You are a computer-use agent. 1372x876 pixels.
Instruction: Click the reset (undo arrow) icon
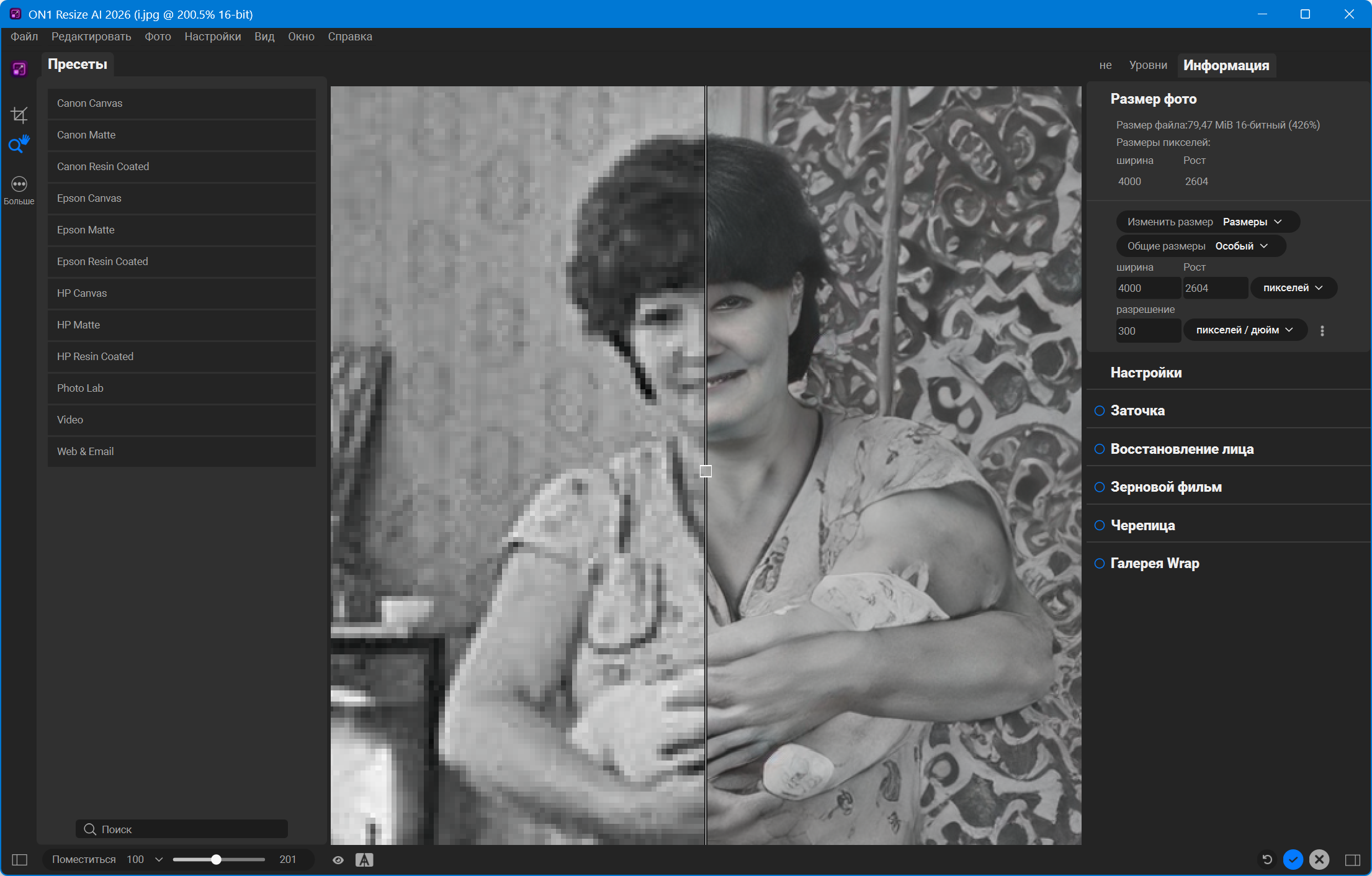coord(1267,859)
